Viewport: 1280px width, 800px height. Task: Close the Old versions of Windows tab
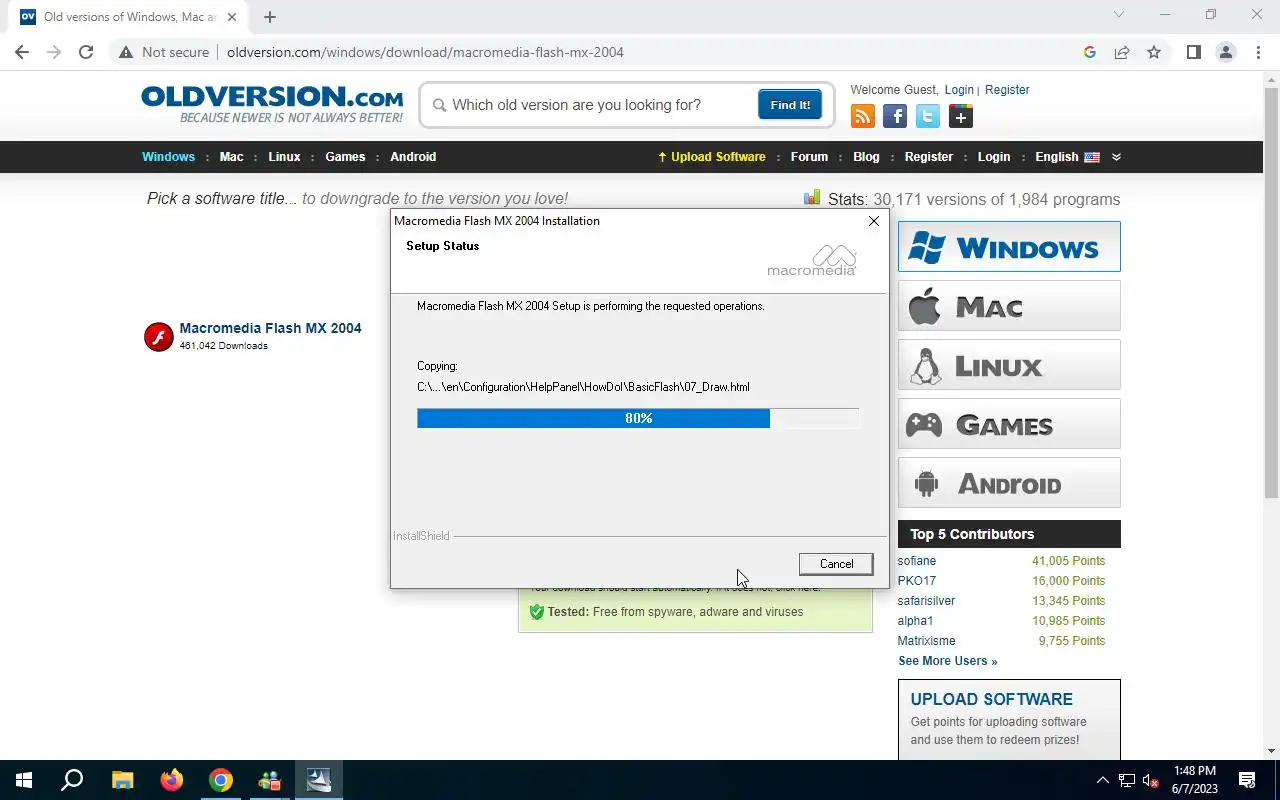(x=231, y=17)
